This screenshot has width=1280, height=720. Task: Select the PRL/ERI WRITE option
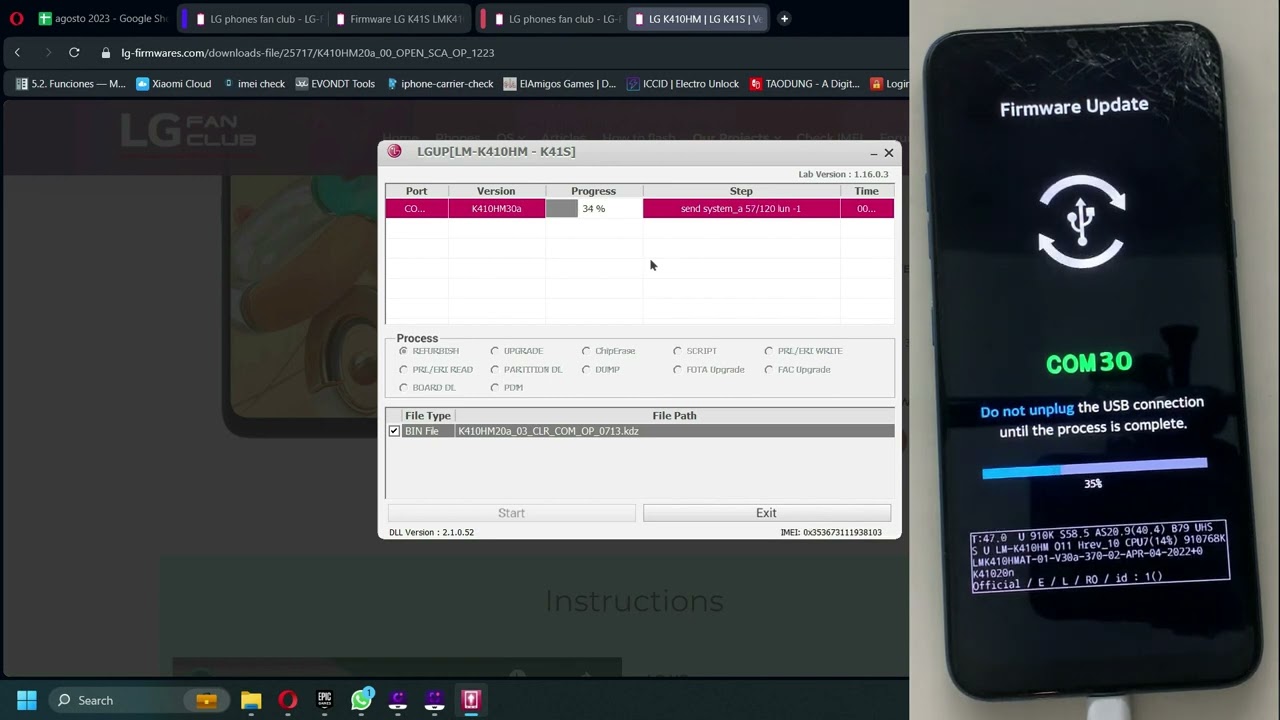coord(803,351)
